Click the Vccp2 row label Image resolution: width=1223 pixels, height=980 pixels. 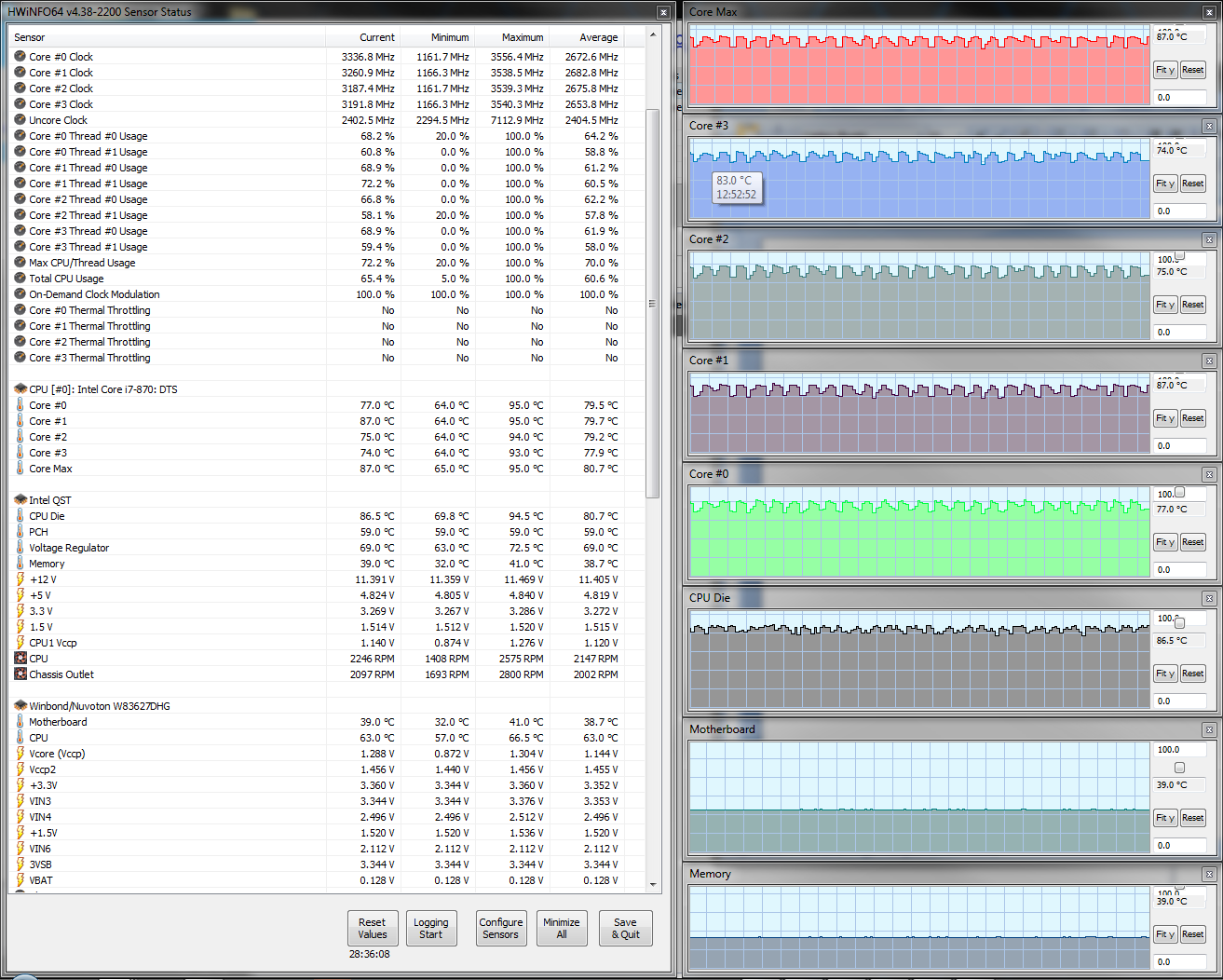tap(43, 769)
